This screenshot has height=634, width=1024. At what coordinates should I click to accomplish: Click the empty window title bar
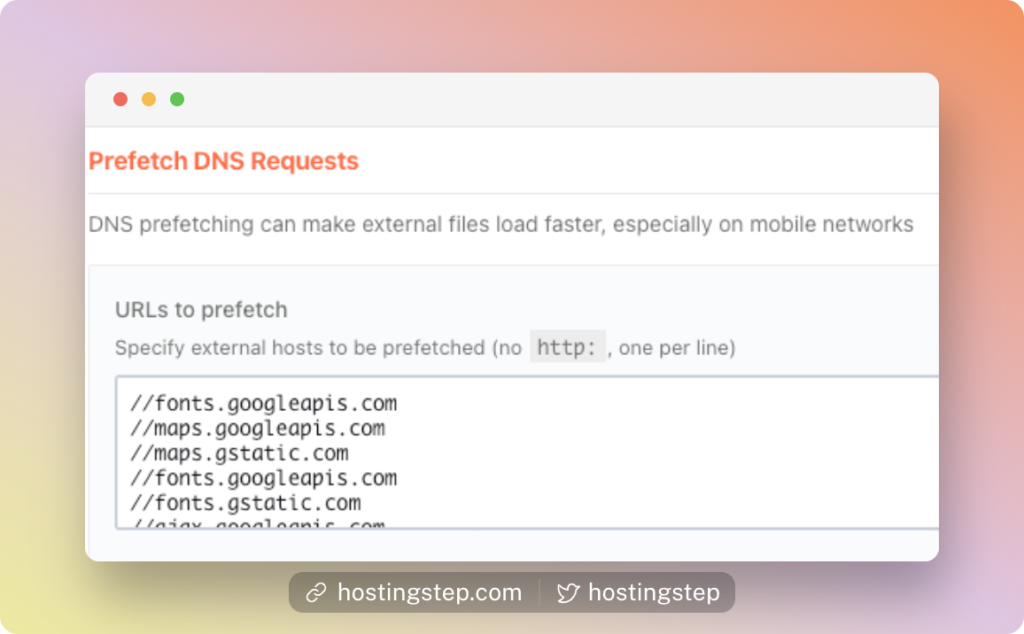pos(562,99)
